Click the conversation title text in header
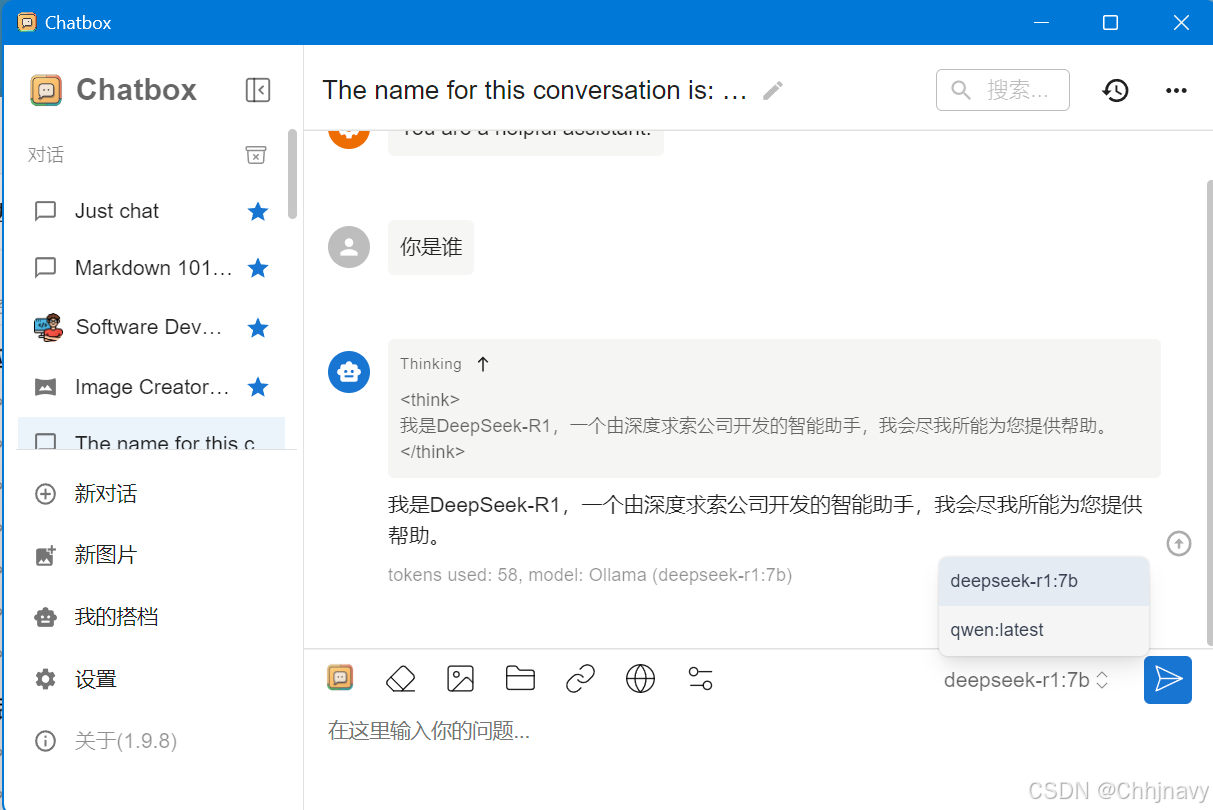Viewport: 1213px width, 810px height. (x=535, y=90)
